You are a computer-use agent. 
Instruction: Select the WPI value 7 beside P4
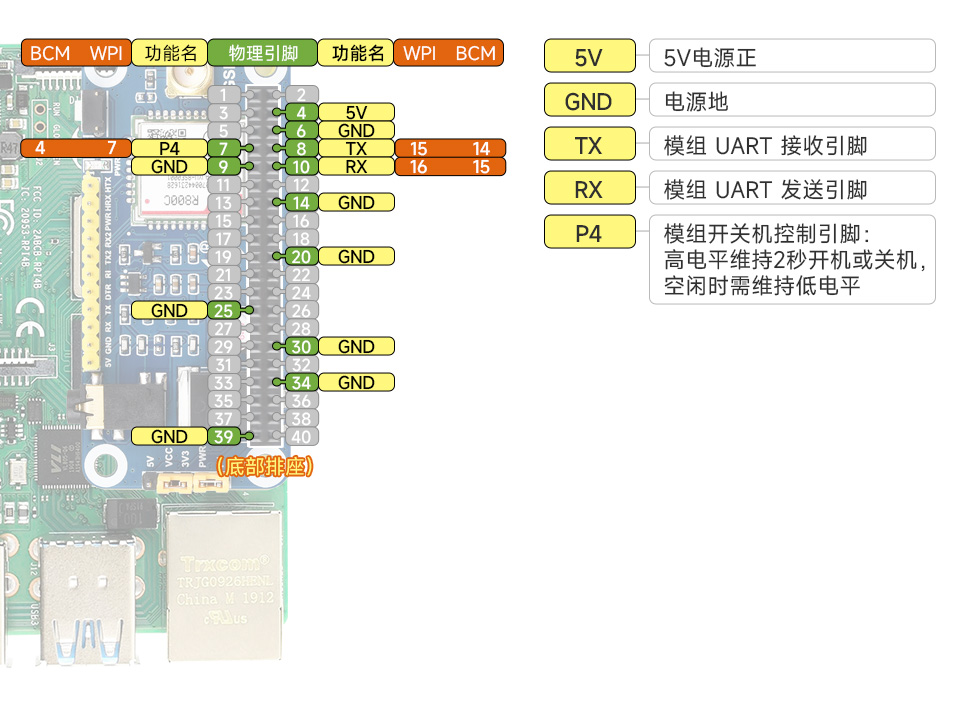pos(110,148)
